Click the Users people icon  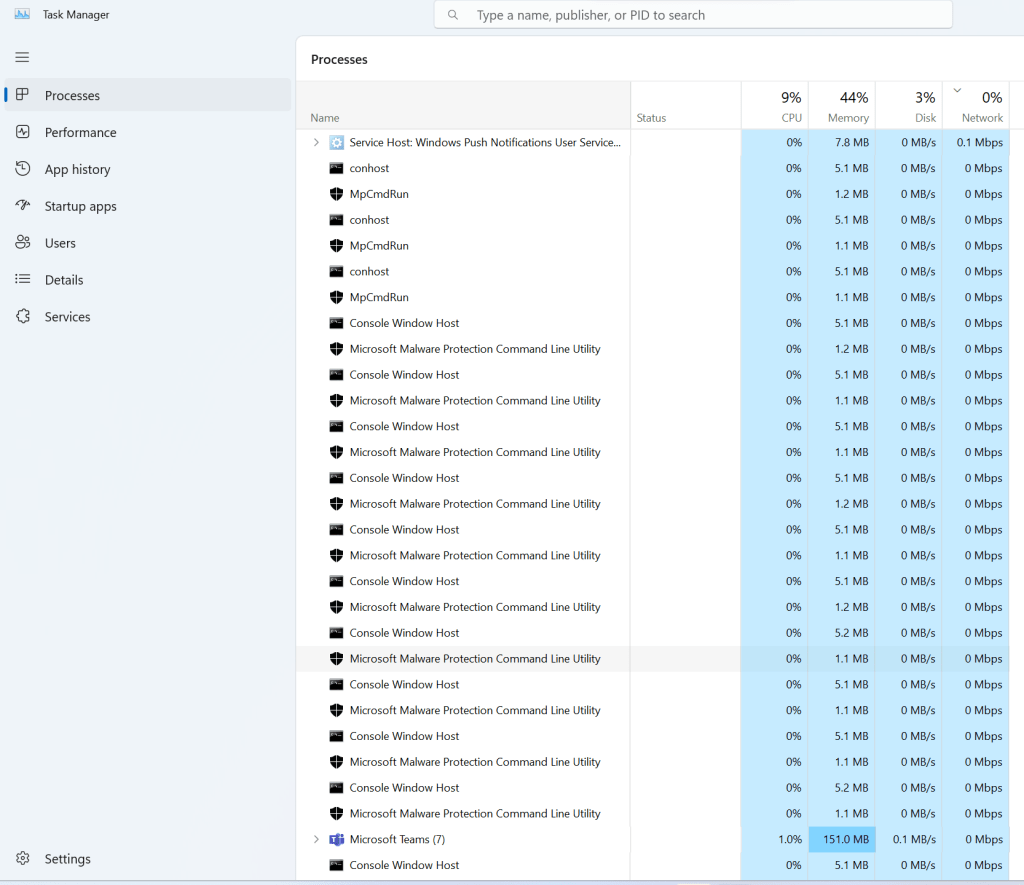(23, 243)
